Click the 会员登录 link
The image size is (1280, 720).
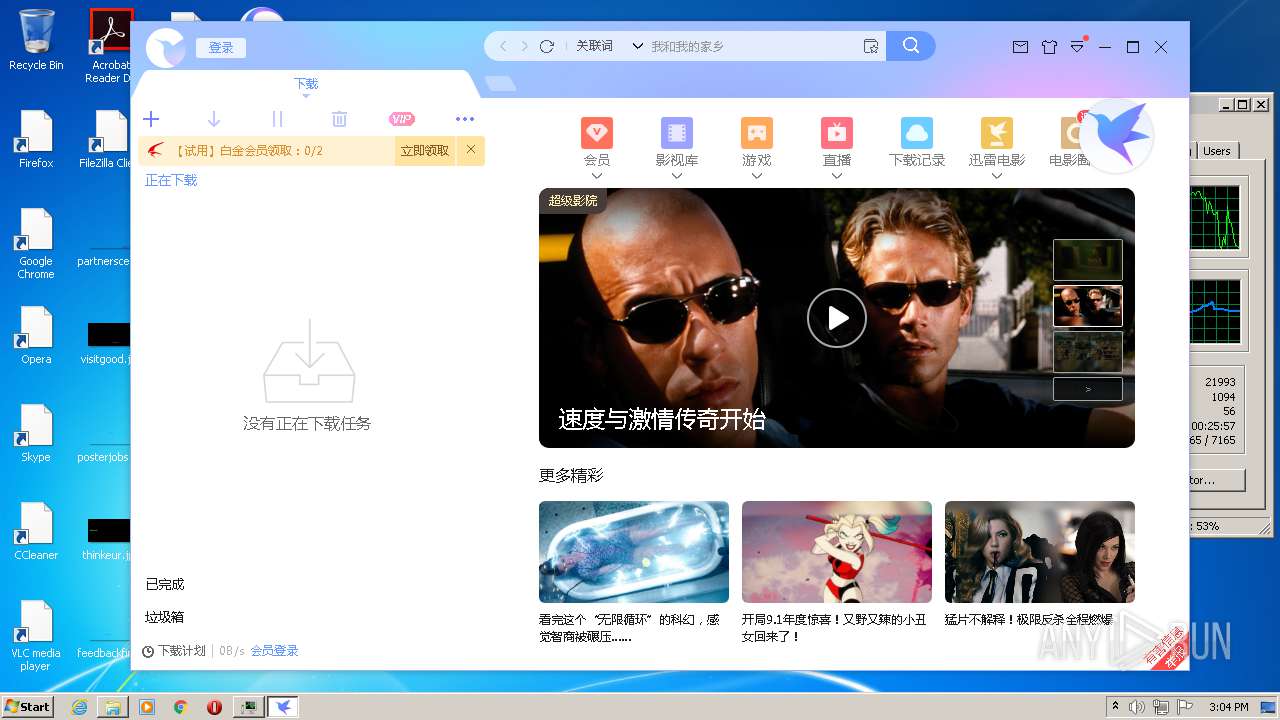[x=275, y=651]
